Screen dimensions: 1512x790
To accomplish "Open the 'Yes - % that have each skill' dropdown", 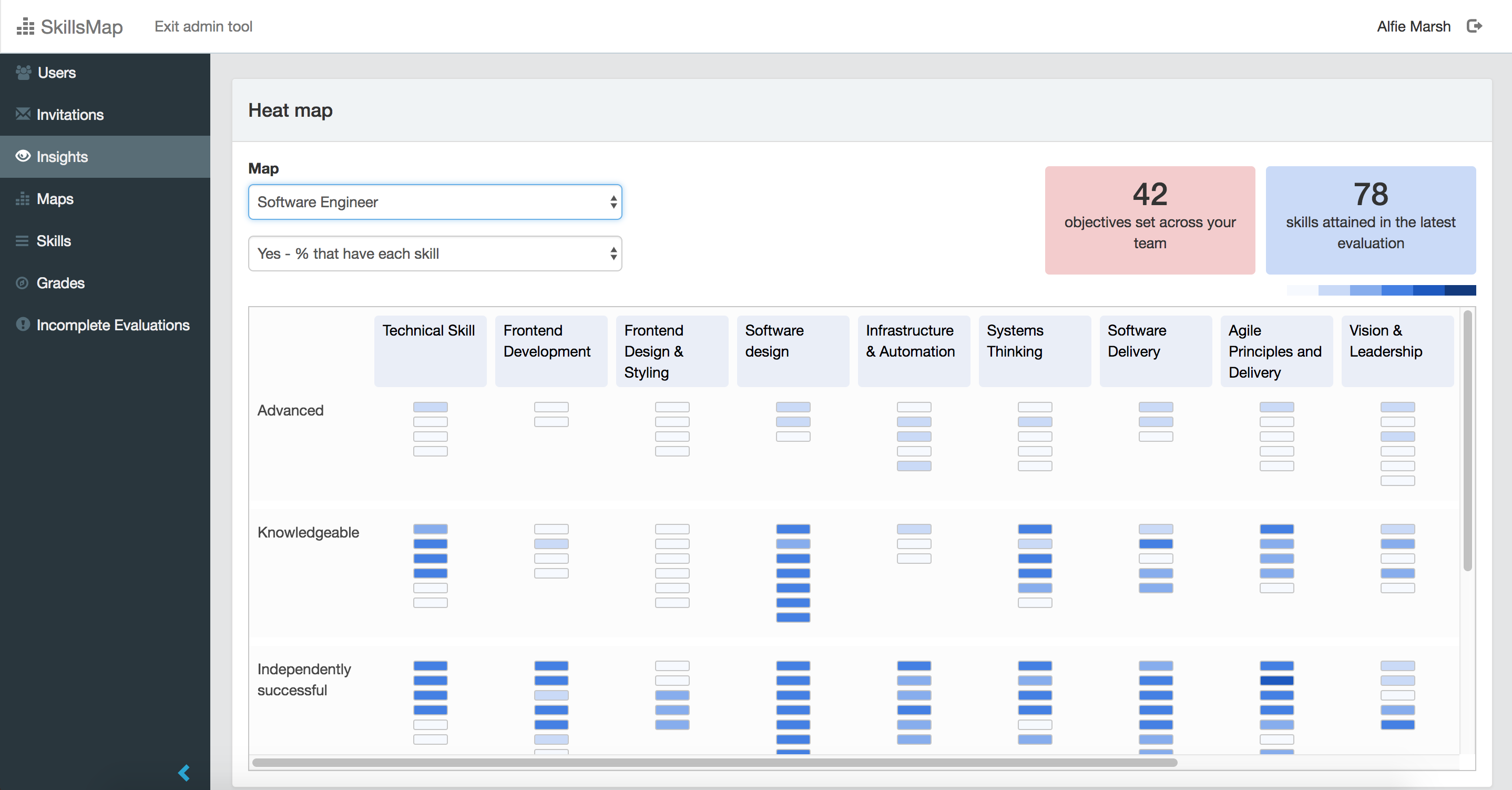I will click(435, 254).
